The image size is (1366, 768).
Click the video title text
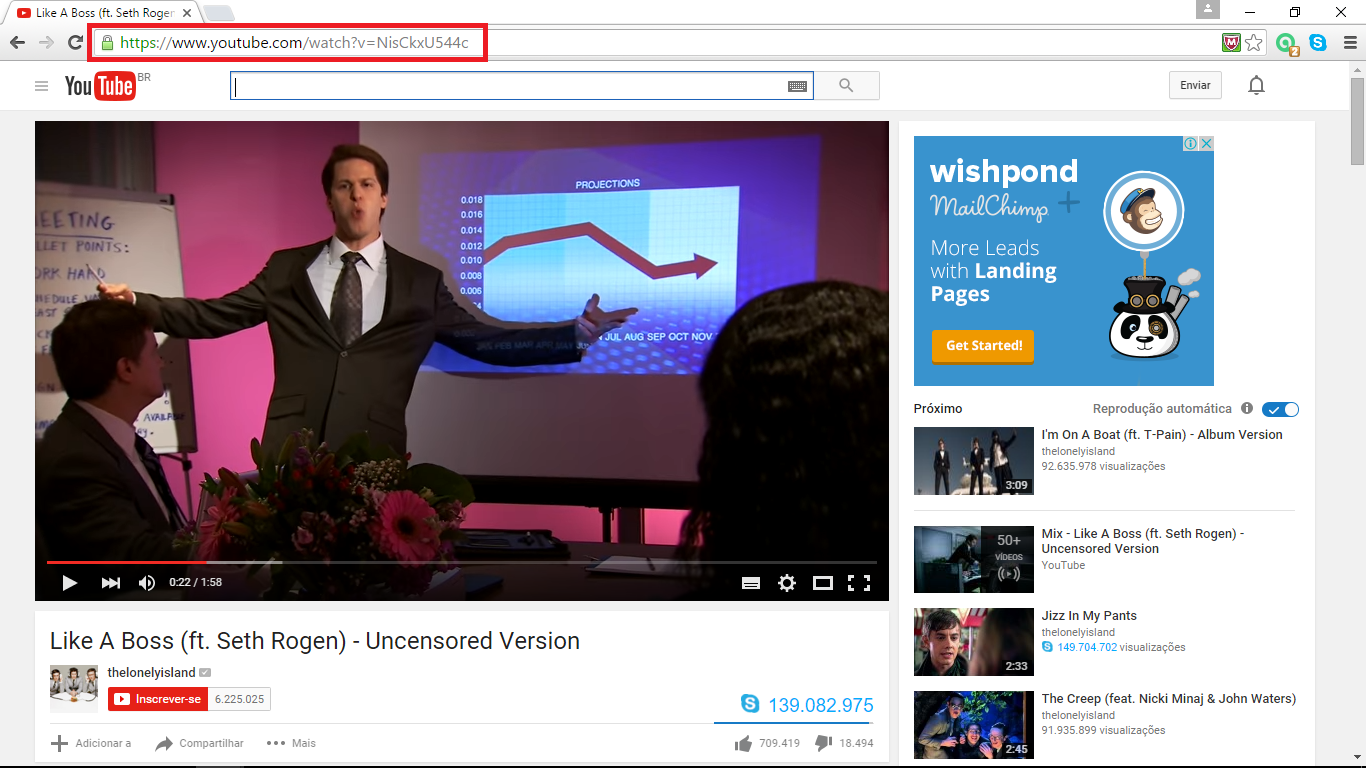click(x=315, y=641)
